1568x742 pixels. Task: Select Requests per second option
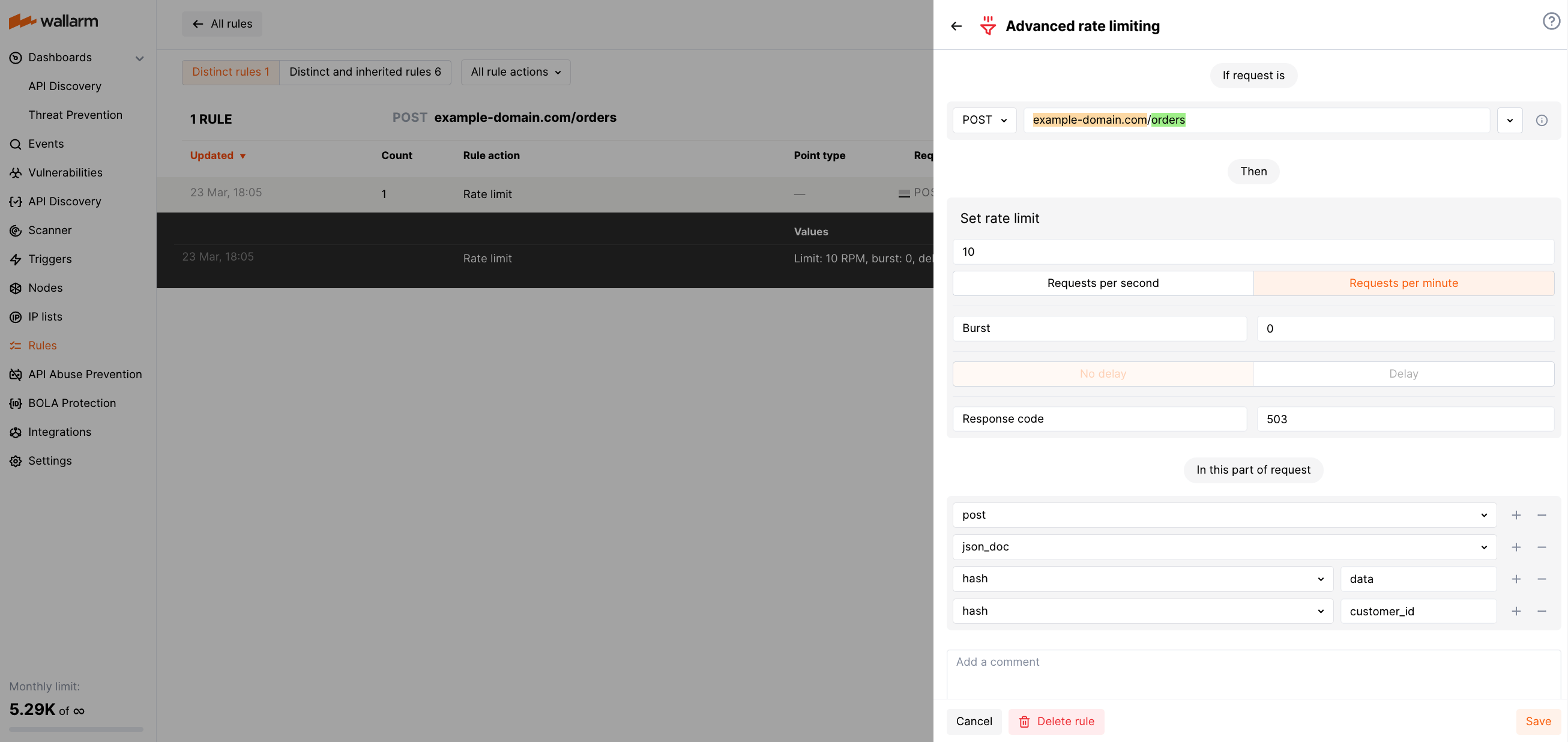tap(1102, 283)
